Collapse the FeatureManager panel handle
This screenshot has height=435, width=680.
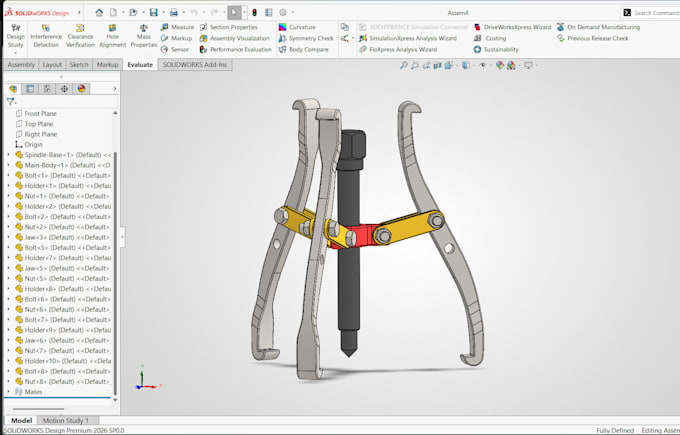[122, 237]
